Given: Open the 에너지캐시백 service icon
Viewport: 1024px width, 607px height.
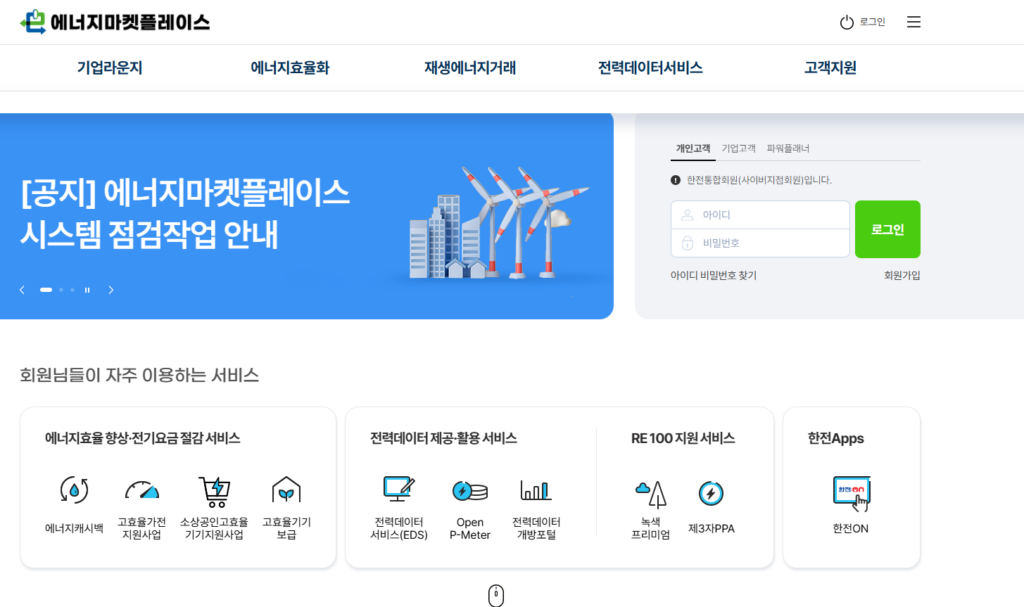Looking at the screenshot, I should (74, 490).
